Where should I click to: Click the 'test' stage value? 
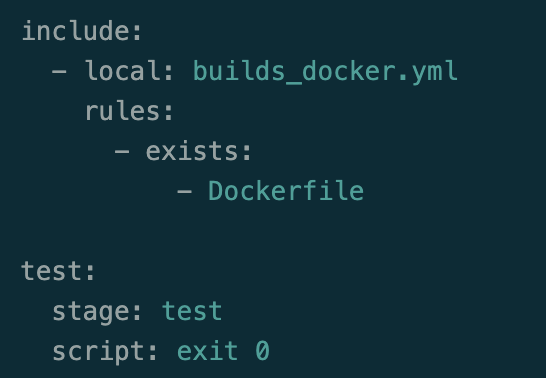coord(192,310)
